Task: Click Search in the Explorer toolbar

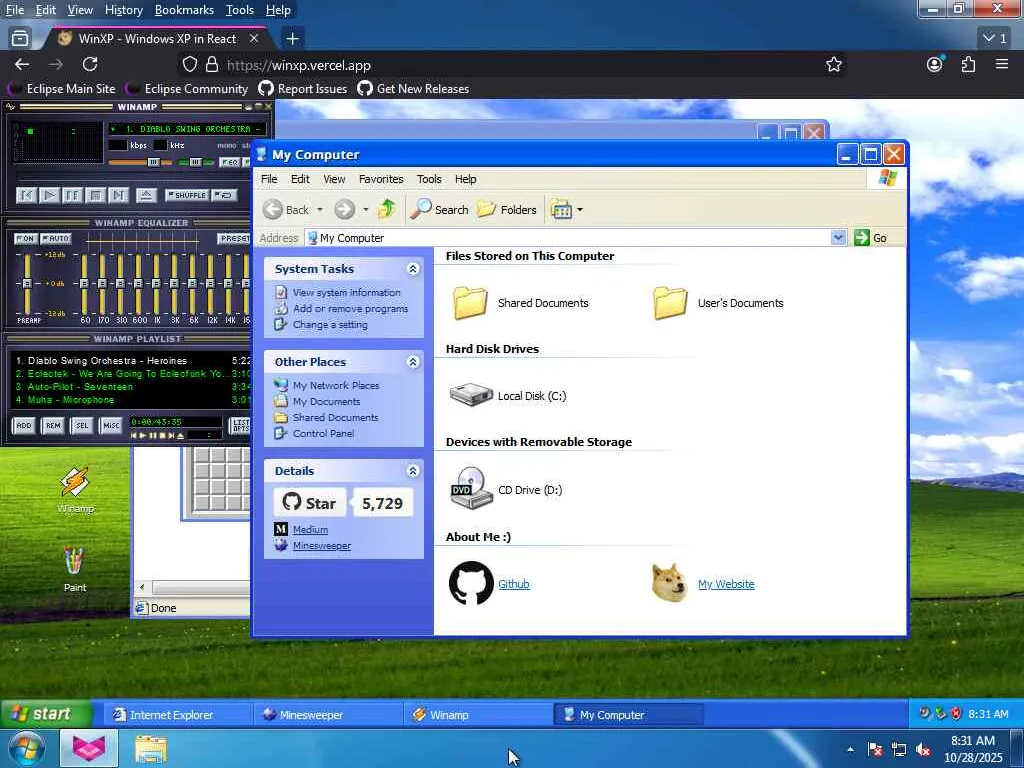Action: (x=439, y=210)
